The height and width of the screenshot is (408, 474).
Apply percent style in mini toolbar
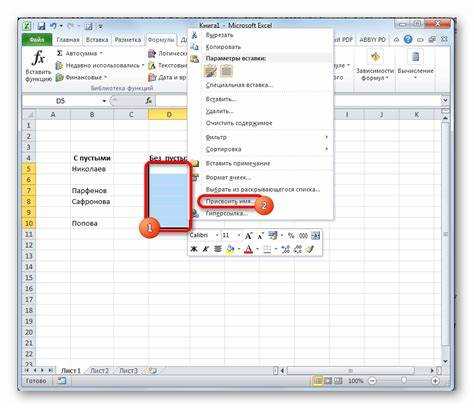[x=291, y=236]
